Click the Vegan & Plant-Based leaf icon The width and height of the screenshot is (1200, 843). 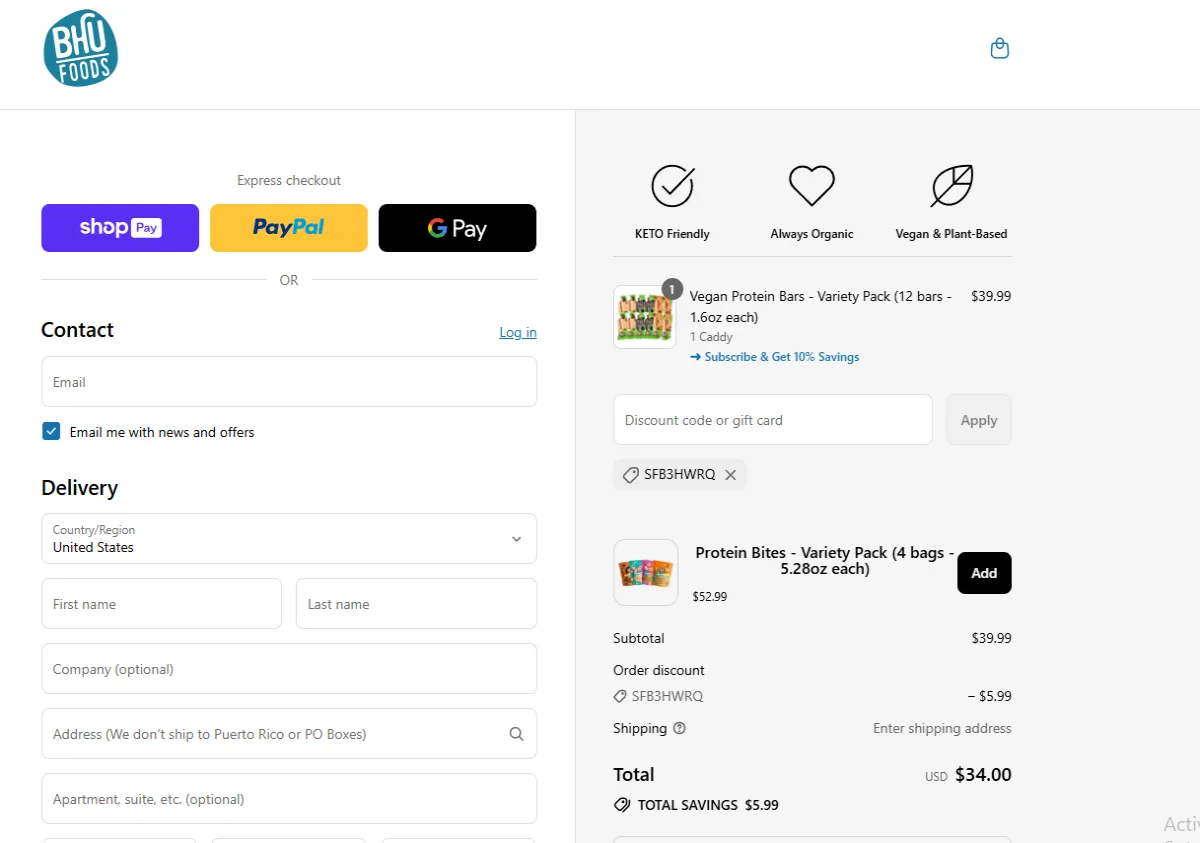click(951, 186)
